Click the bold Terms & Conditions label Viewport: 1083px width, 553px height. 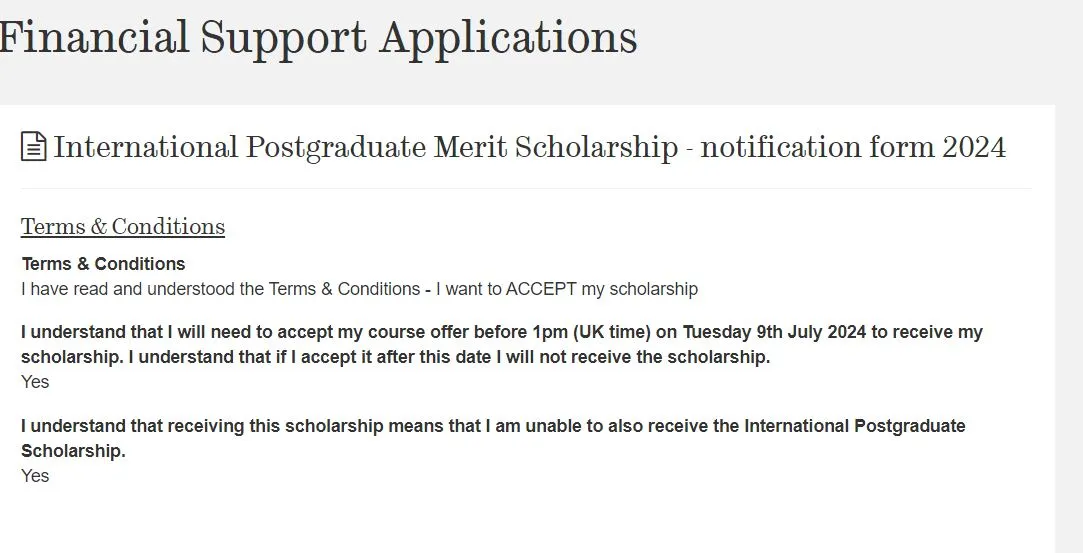pyautogui.click(x=103, y=264)
